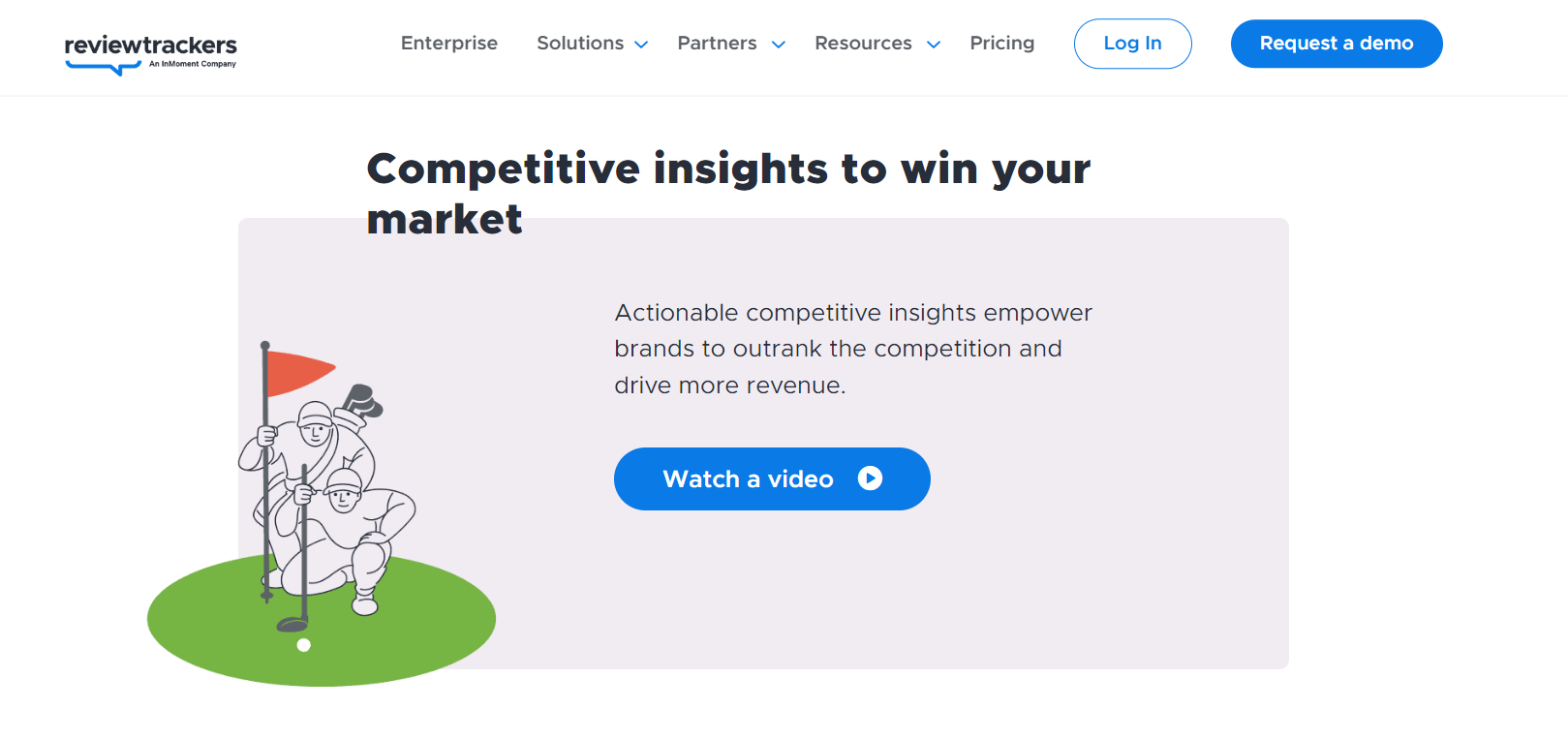This screenshot has height=740, width=1568.
Task: Click the play icon in Watch a video
Action: pos(870,478)
